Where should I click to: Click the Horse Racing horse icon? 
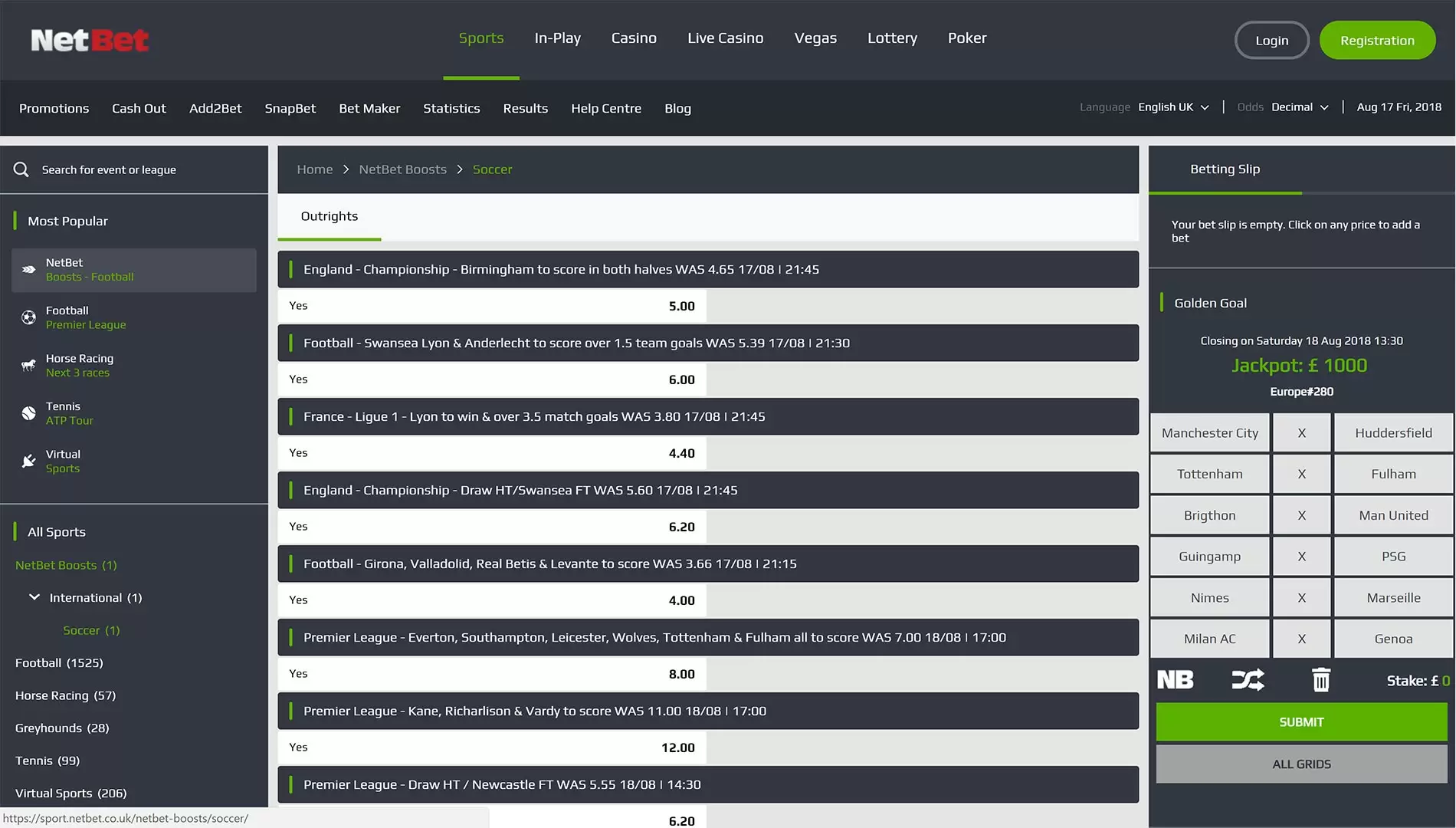28,366
